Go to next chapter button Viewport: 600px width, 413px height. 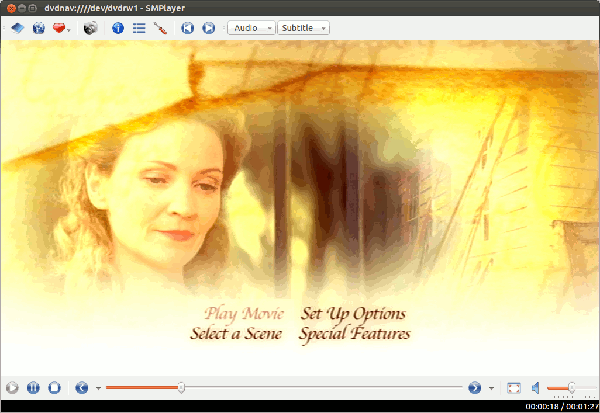click(x=209, y=28)
